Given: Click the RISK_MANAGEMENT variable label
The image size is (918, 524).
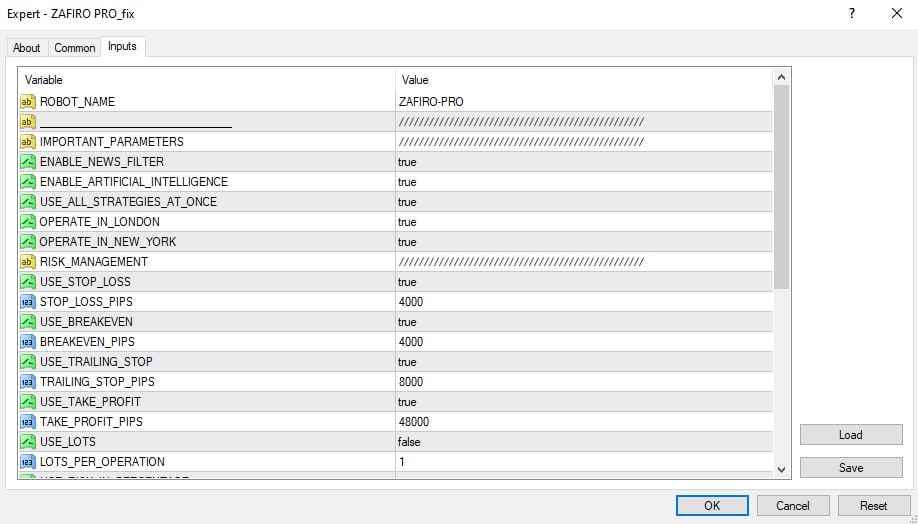Looking at the screenshot, I should click(x=94, y=261).
